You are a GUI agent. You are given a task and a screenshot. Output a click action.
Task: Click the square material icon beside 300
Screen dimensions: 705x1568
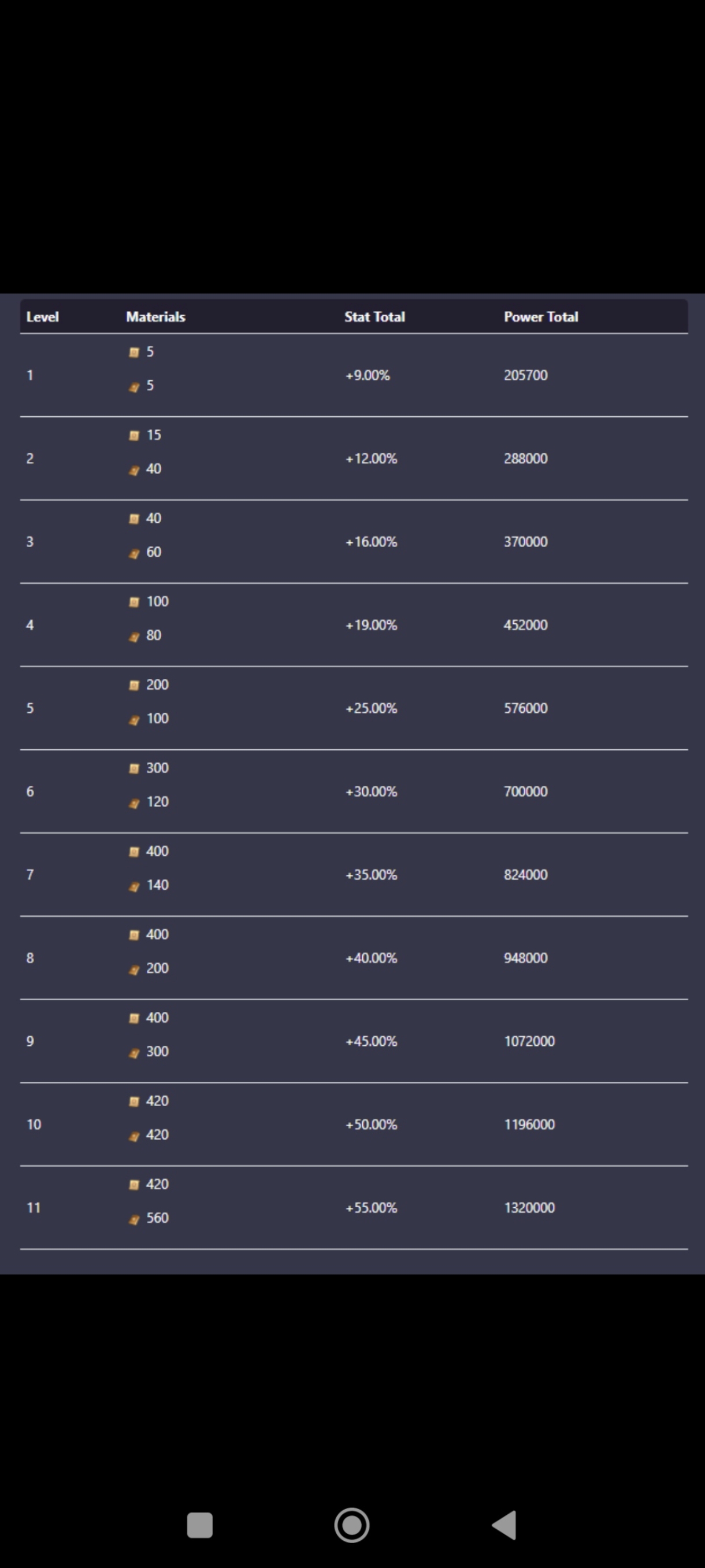(x=135, y=768)
